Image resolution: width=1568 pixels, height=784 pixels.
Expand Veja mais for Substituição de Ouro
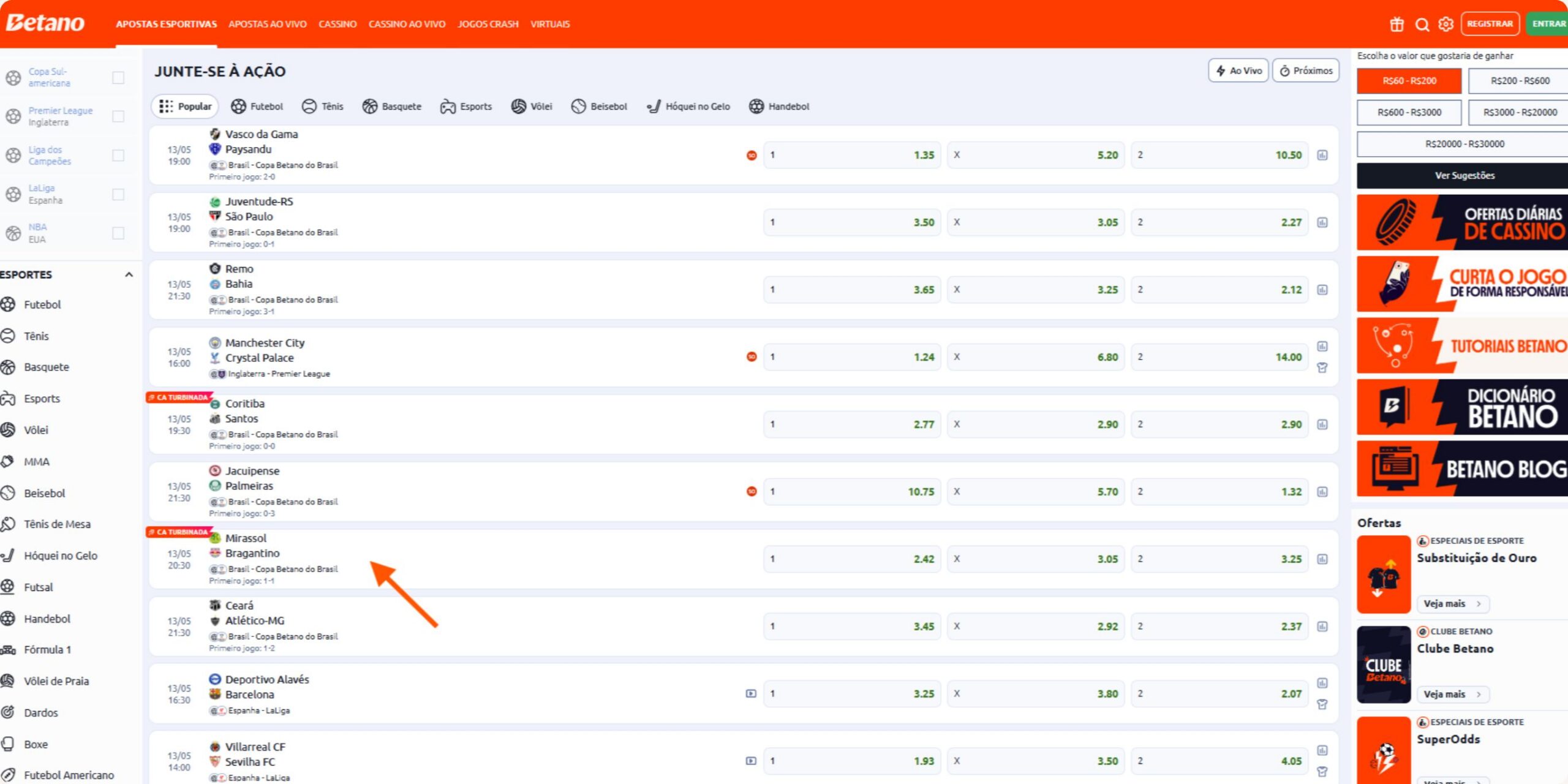coord(1452,604)
